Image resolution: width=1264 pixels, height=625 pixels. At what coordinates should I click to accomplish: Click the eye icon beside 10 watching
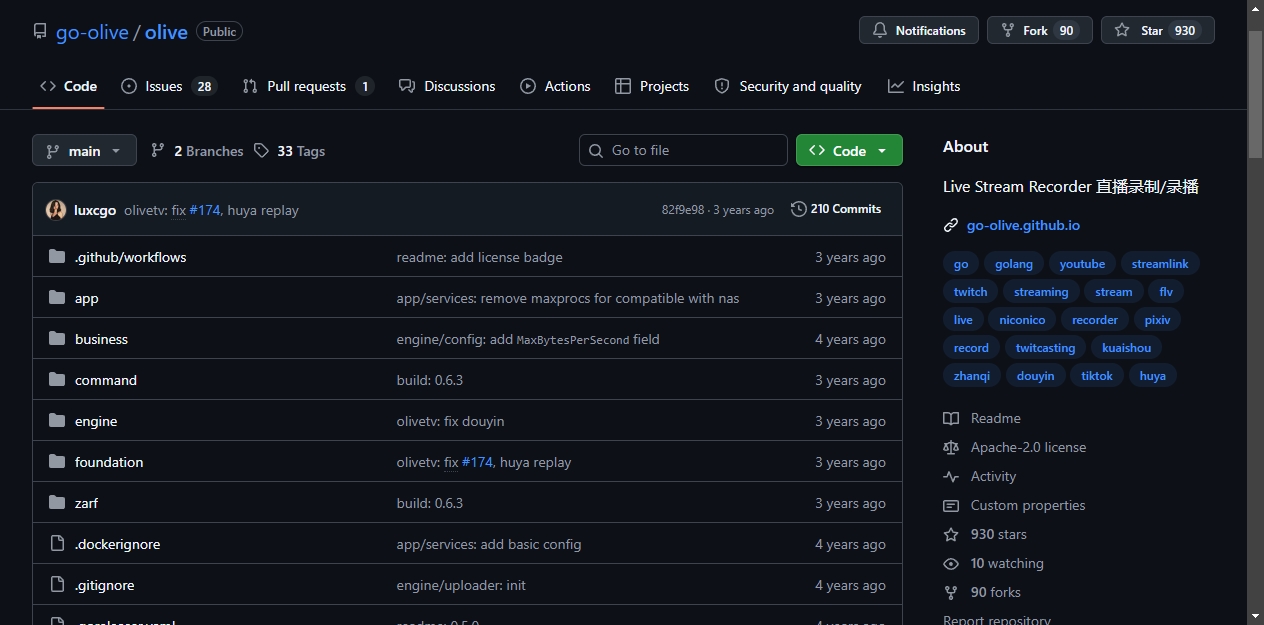click(x=951, y=563)
